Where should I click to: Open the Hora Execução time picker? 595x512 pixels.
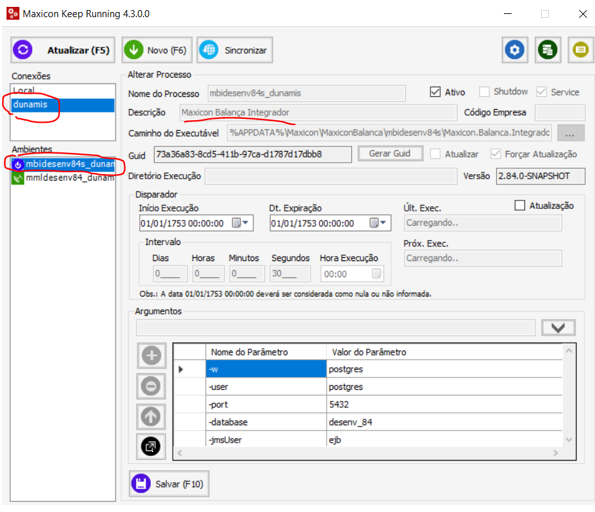(x=376, y=274)
